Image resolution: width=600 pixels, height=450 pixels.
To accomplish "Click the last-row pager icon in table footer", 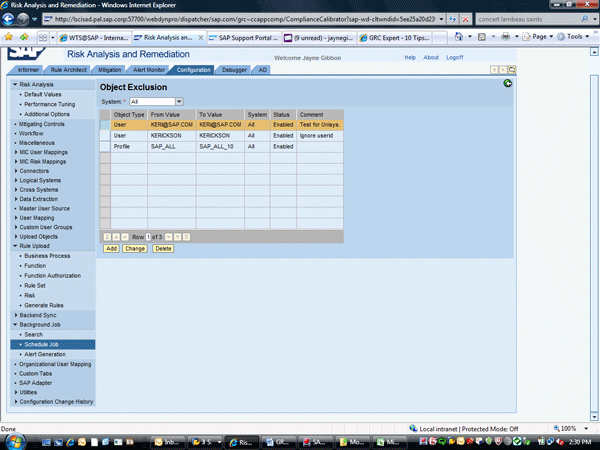I will click(x=186, y=237).
